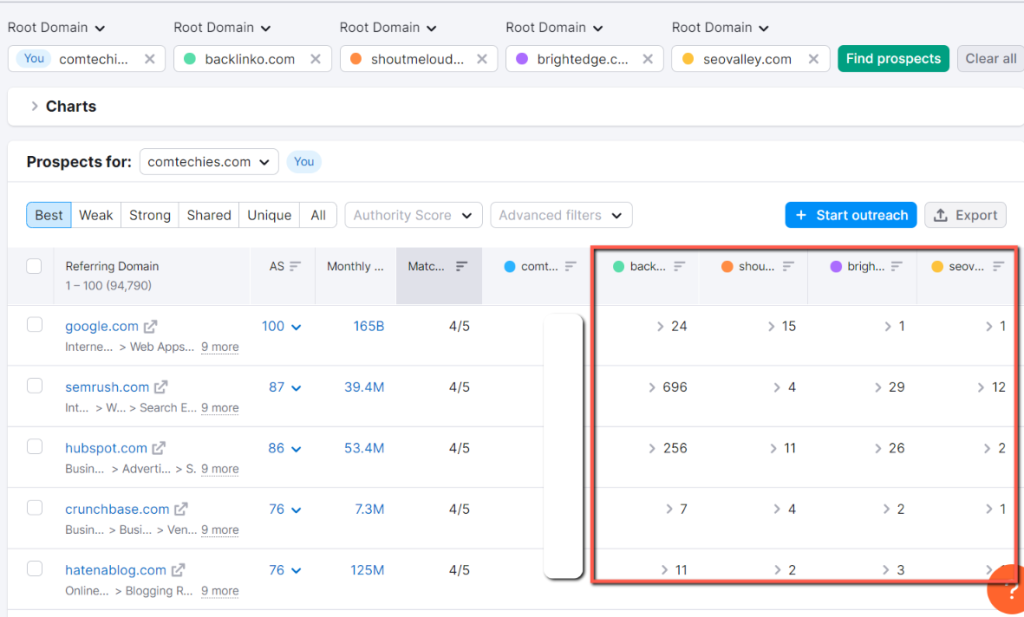1024x617 pixels.
Task: Check the box next to hatenablog.com
Action: (x=34, y=568)
